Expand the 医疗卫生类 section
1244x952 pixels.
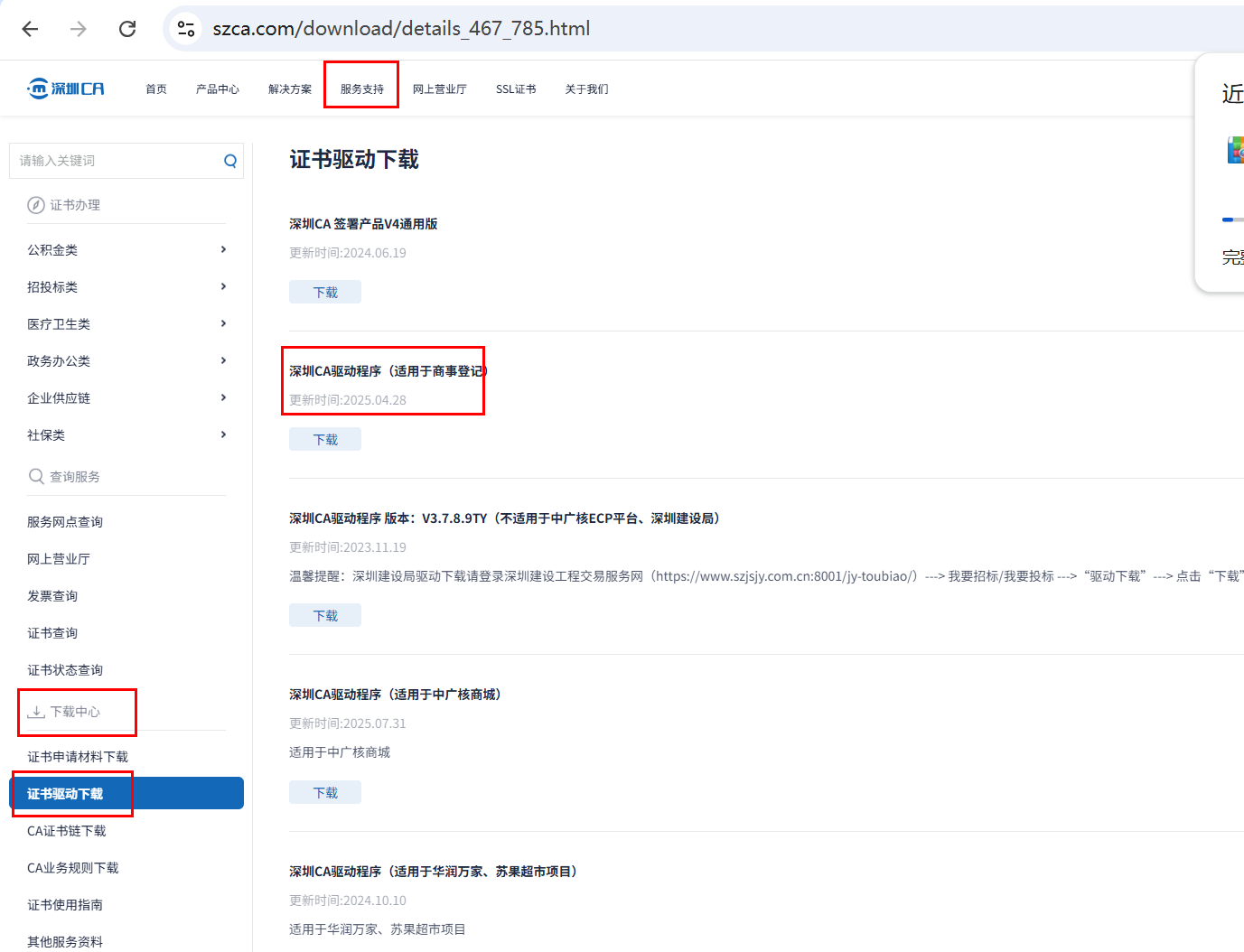(223, 323)
